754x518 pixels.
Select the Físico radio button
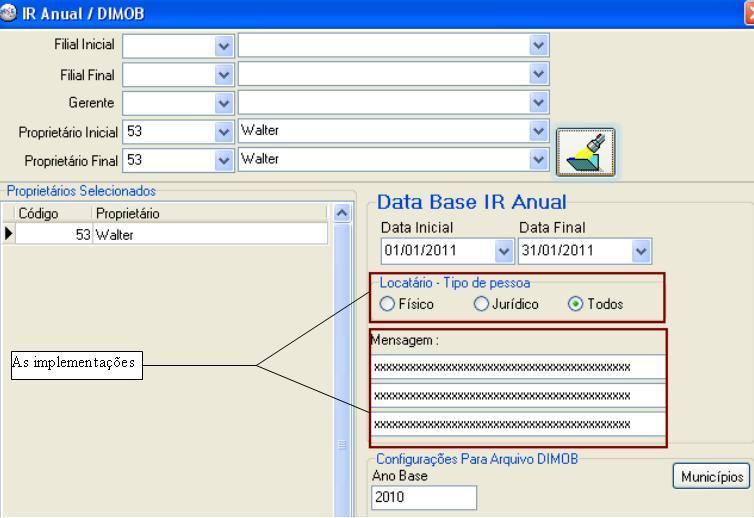click(x=387, y=304)
